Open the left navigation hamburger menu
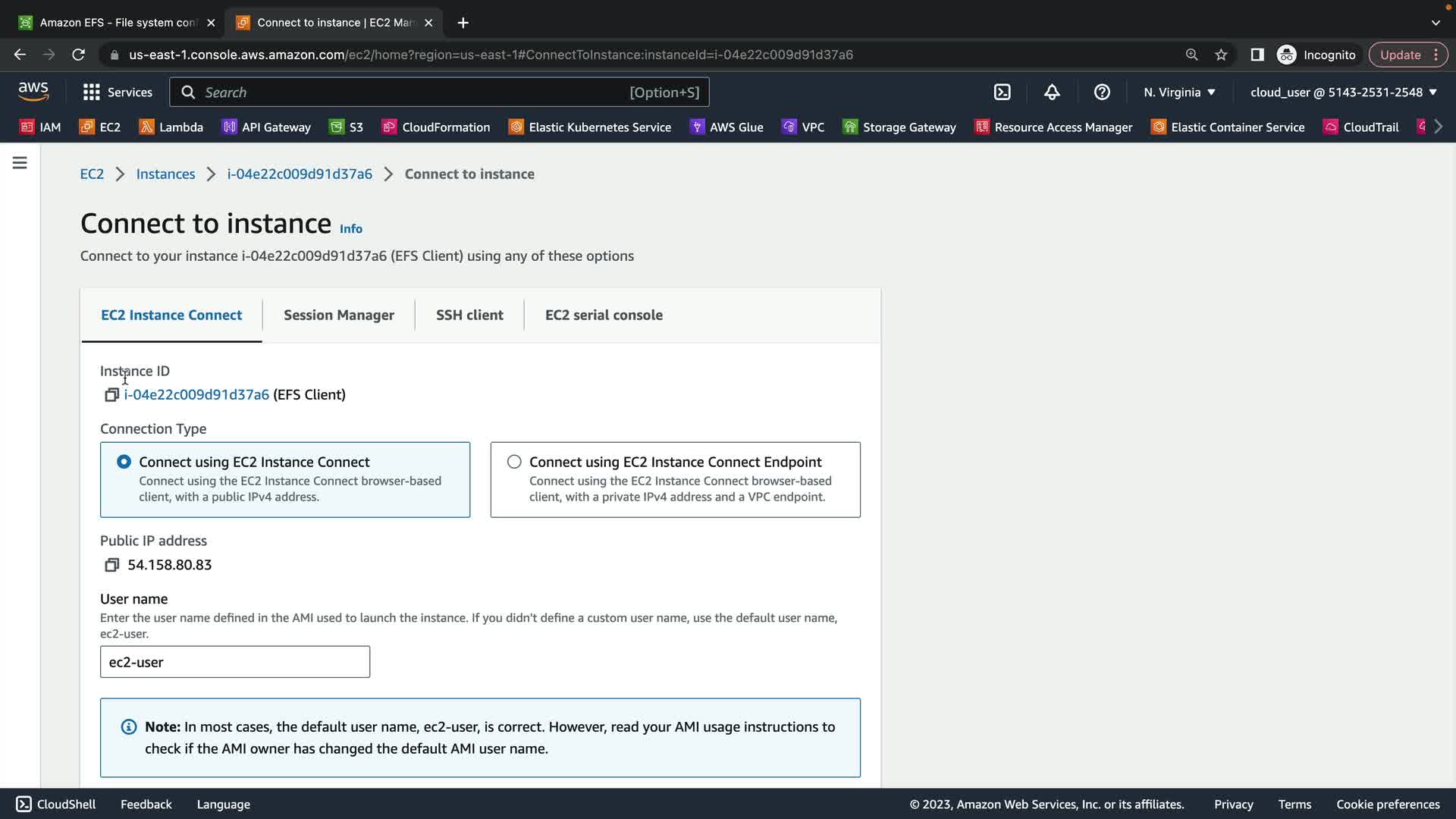 click(x=20, y=163)
